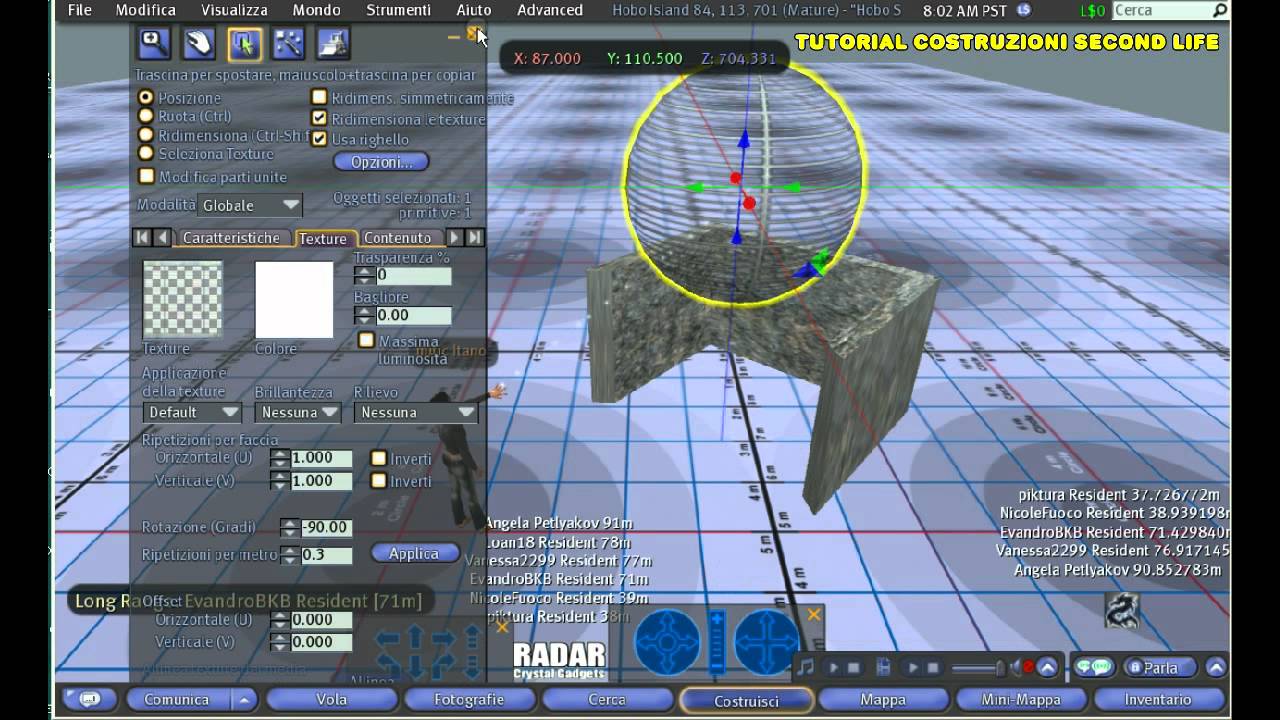Expand the Comunica button arrow
The width and height of the screenshot is (1280, 720).
coord(244,700)
